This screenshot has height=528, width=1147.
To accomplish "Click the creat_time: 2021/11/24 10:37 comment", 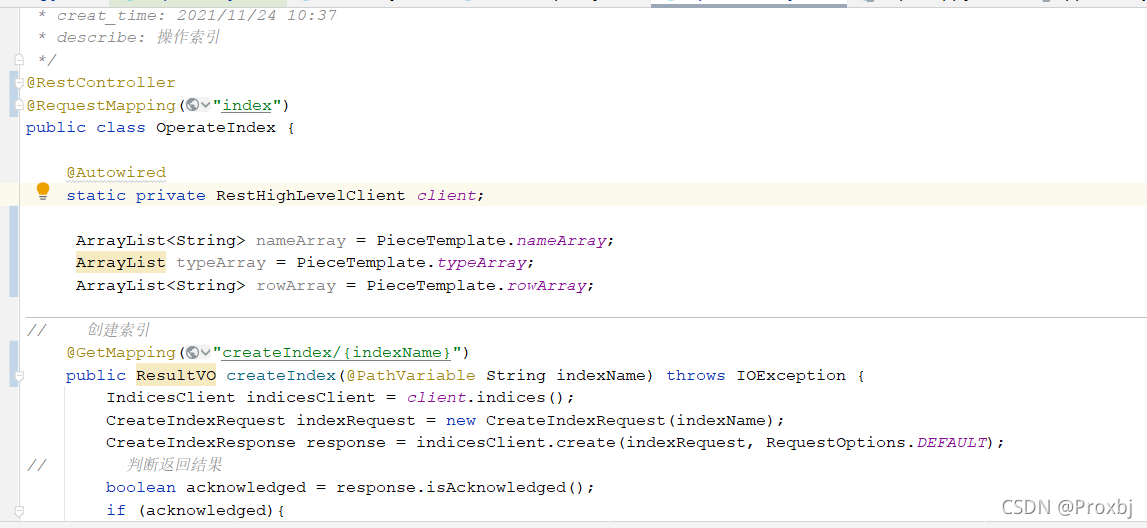I will (196, 15).
